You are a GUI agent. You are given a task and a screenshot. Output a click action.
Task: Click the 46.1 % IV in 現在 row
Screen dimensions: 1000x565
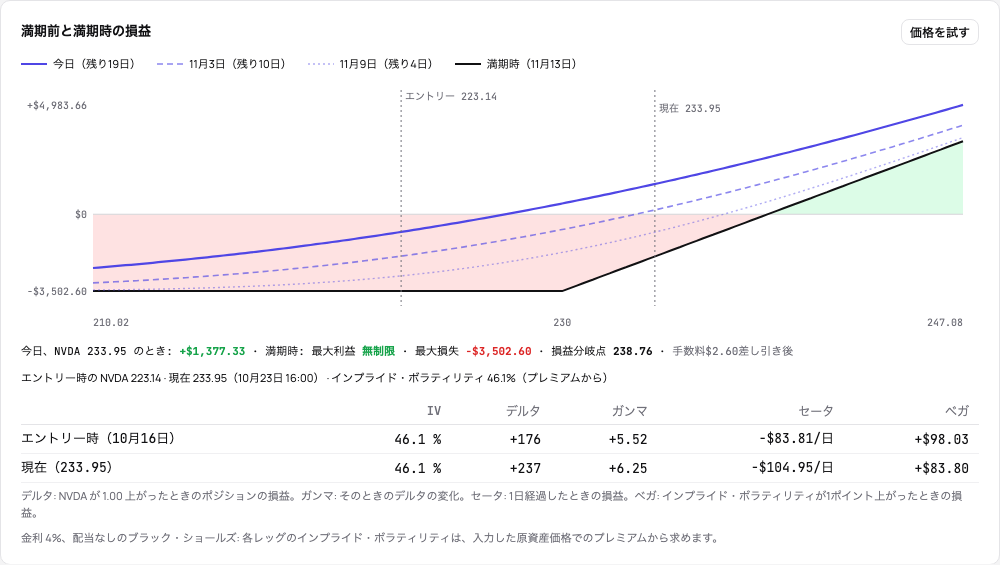[x=418, y=468]
